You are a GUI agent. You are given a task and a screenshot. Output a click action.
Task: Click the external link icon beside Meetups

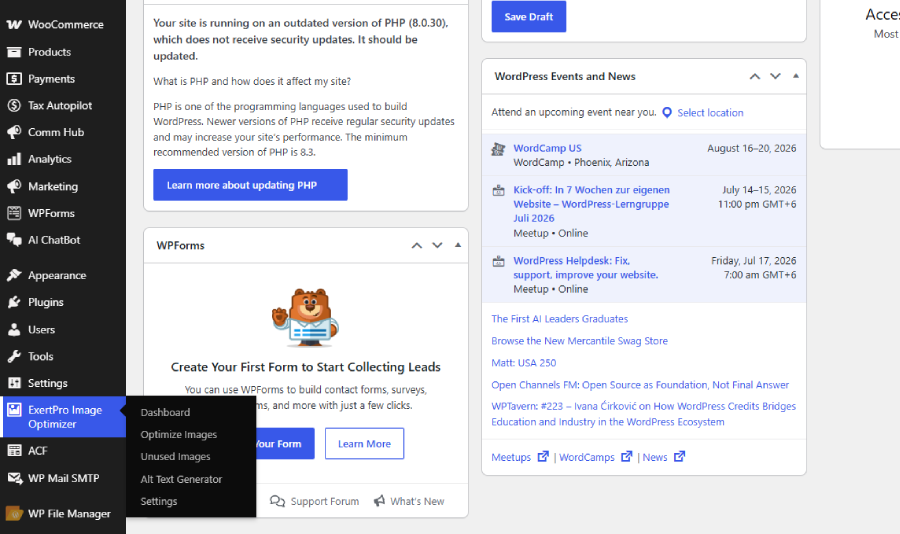[543, 456]
